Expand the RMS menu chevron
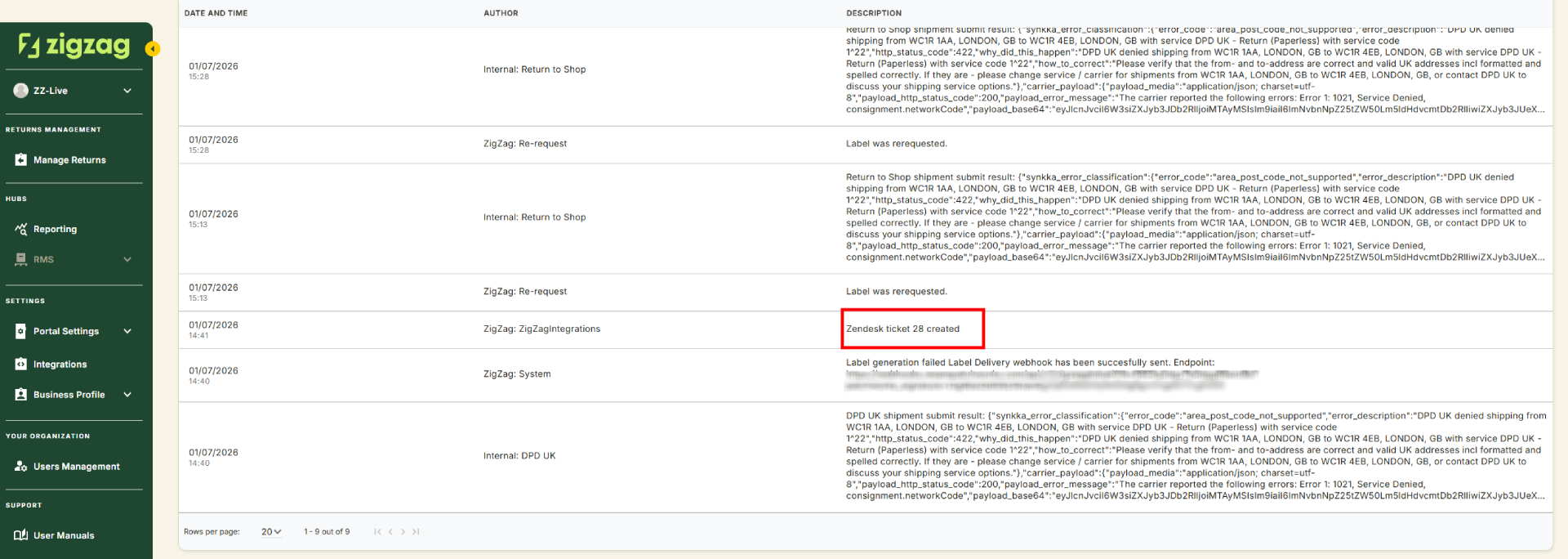 click(127, 259)
